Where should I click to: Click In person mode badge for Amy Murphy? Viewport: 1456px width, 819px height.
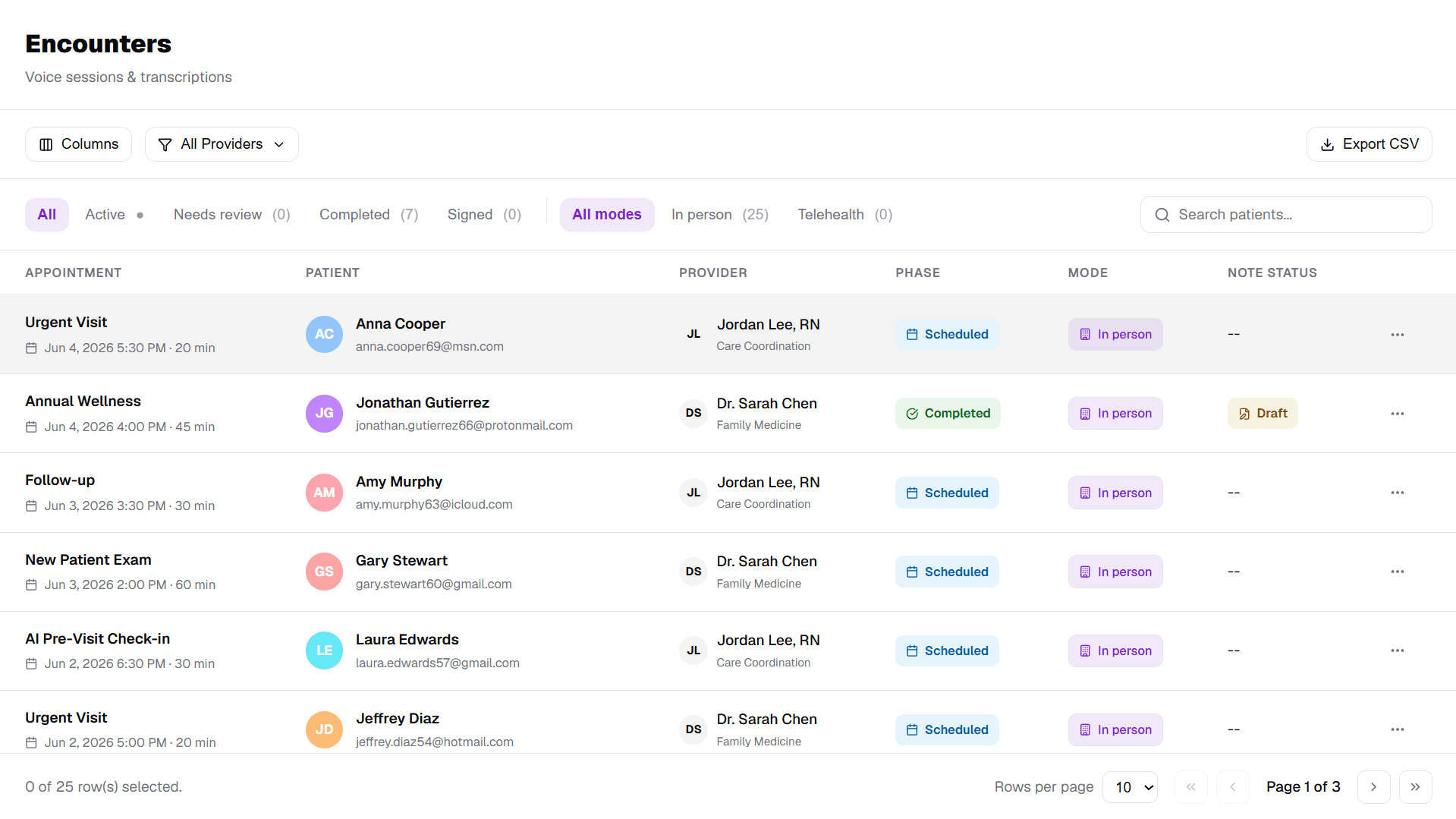point(1115,493)
